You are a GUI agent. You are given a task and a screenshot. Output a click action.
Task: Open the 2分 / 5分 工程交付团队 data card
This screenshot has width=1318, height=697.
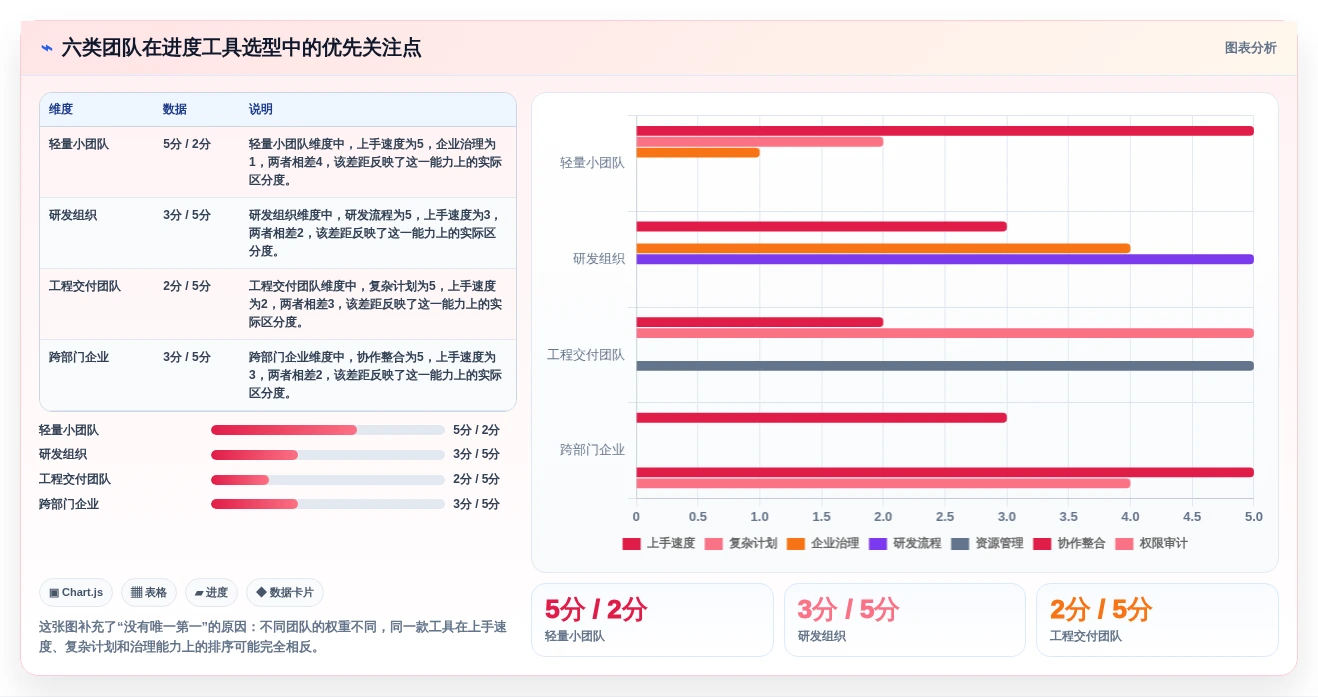click(x=1157, y=620)
